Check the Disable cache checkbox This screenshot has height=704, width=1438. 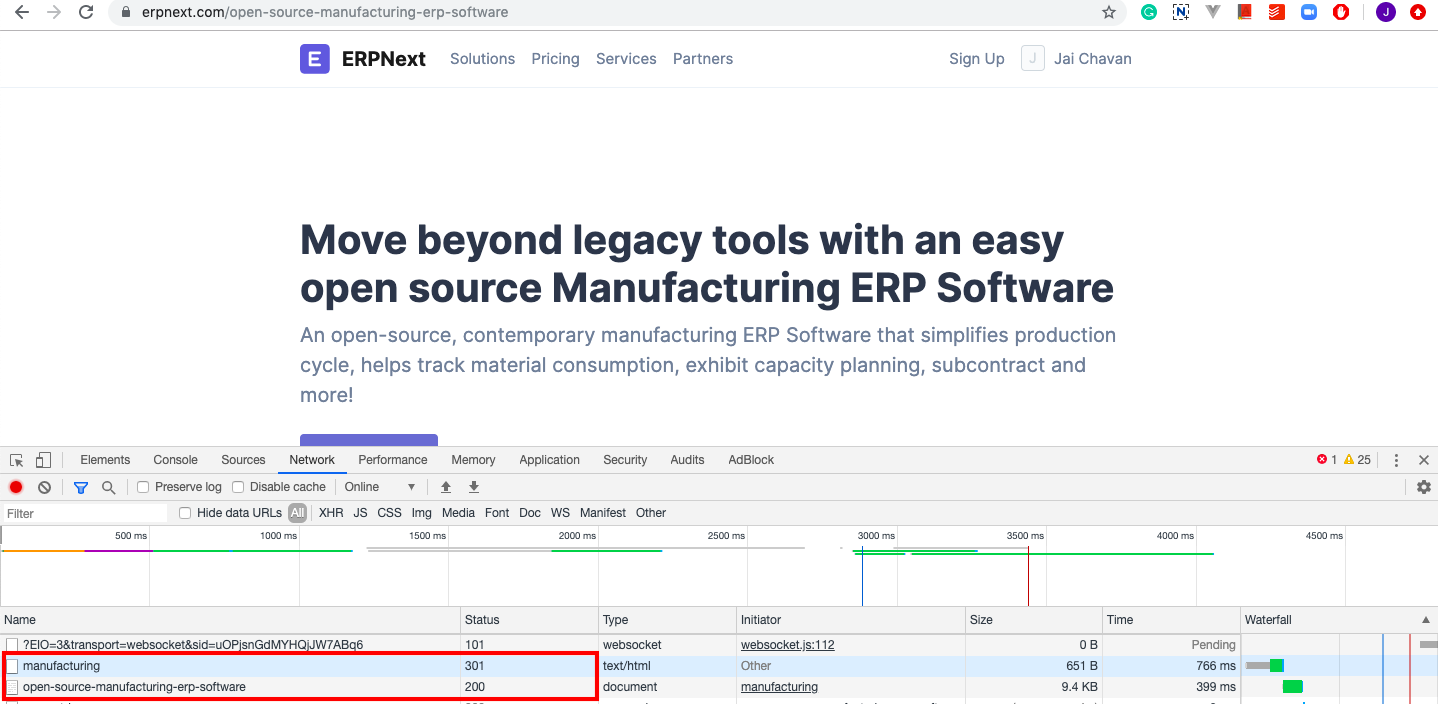(x=238, y=487)
